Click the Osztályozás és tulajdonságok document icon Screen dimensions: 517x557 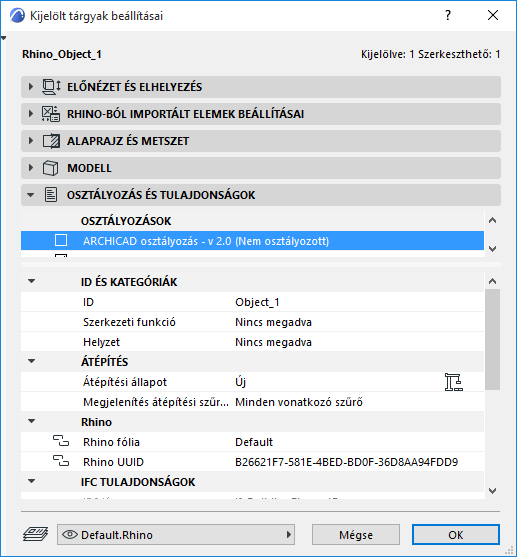pos(51,195)
